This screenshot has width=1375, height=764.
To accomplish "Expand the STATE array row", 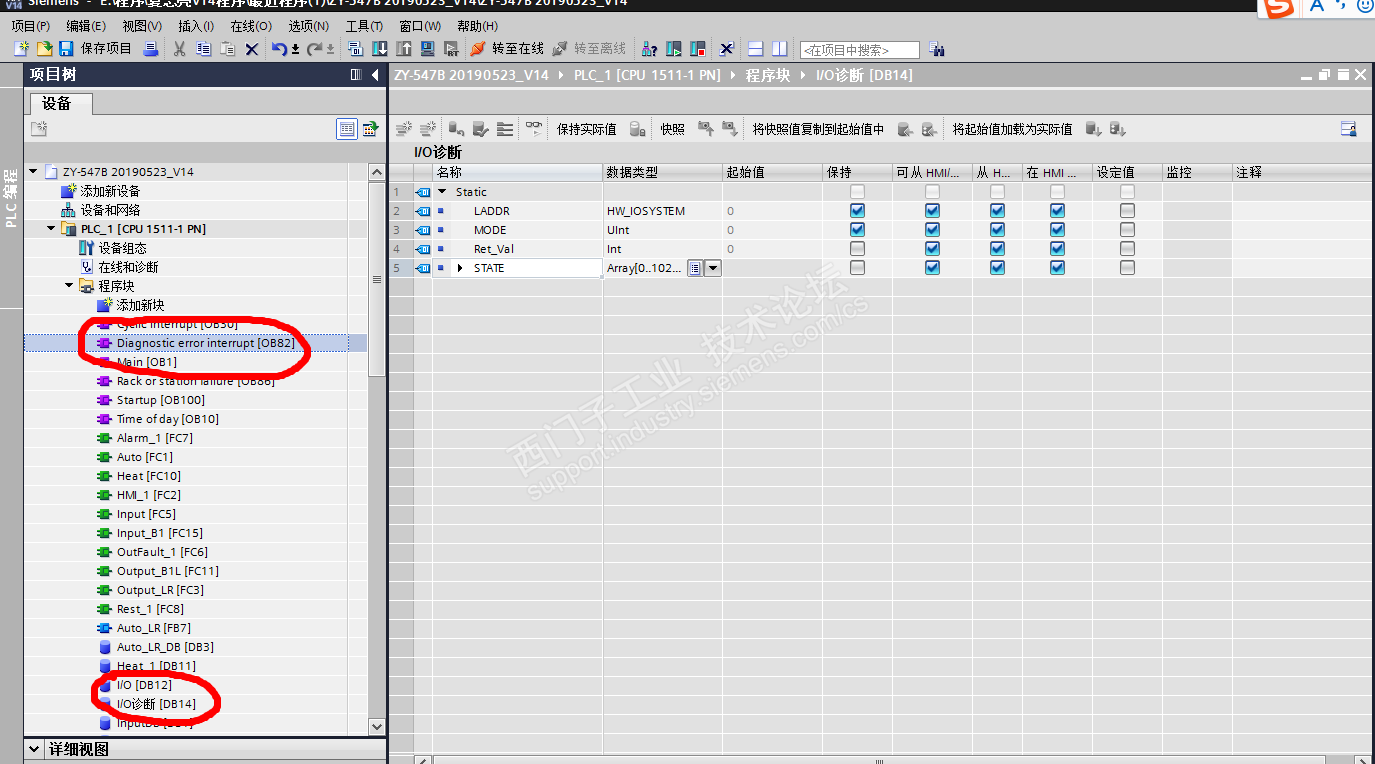I will coord(460,268).
